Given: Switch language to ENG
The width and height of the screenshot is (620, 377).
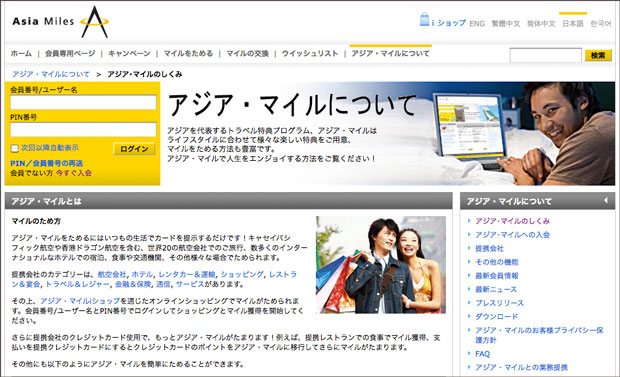Looking at the screenshot, I should coord(477,24).
